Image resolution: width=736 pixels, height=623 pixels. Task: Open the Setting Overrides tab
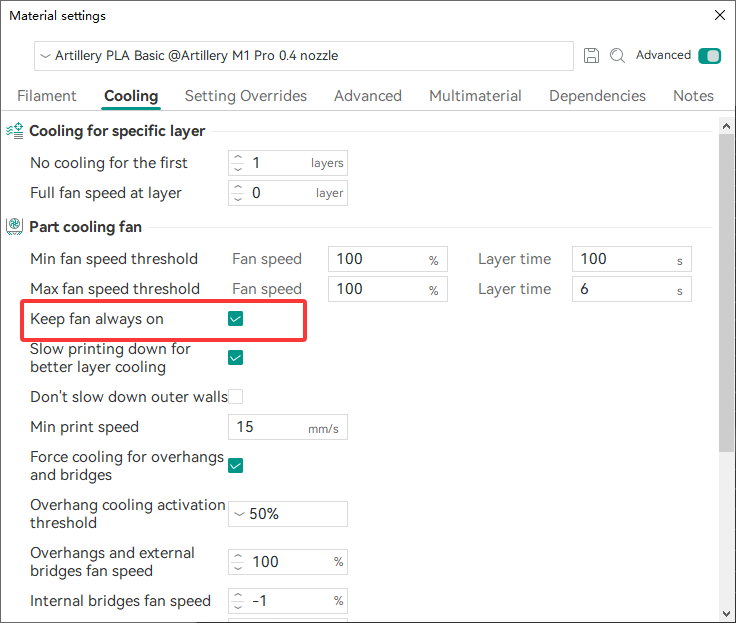click(246, 96)
